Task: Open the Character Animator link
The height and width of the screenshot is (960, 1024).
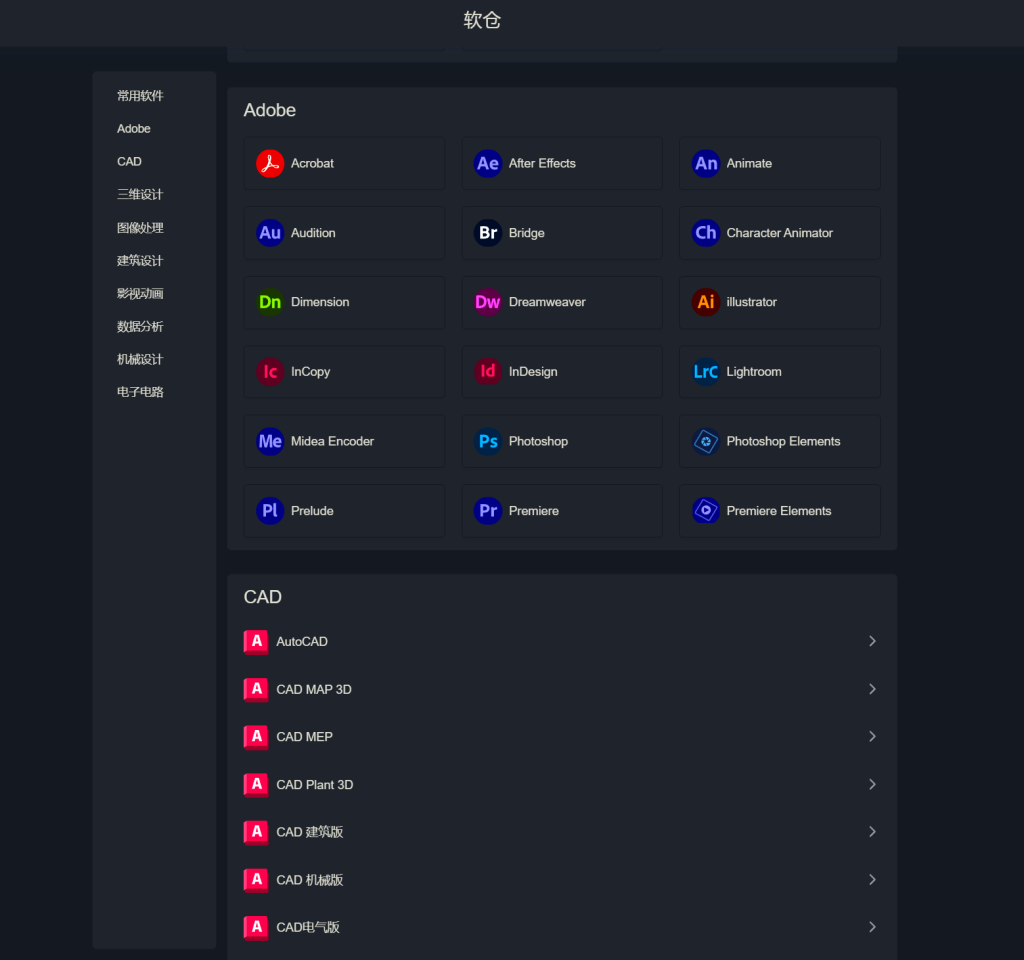Action: point(779,233)
